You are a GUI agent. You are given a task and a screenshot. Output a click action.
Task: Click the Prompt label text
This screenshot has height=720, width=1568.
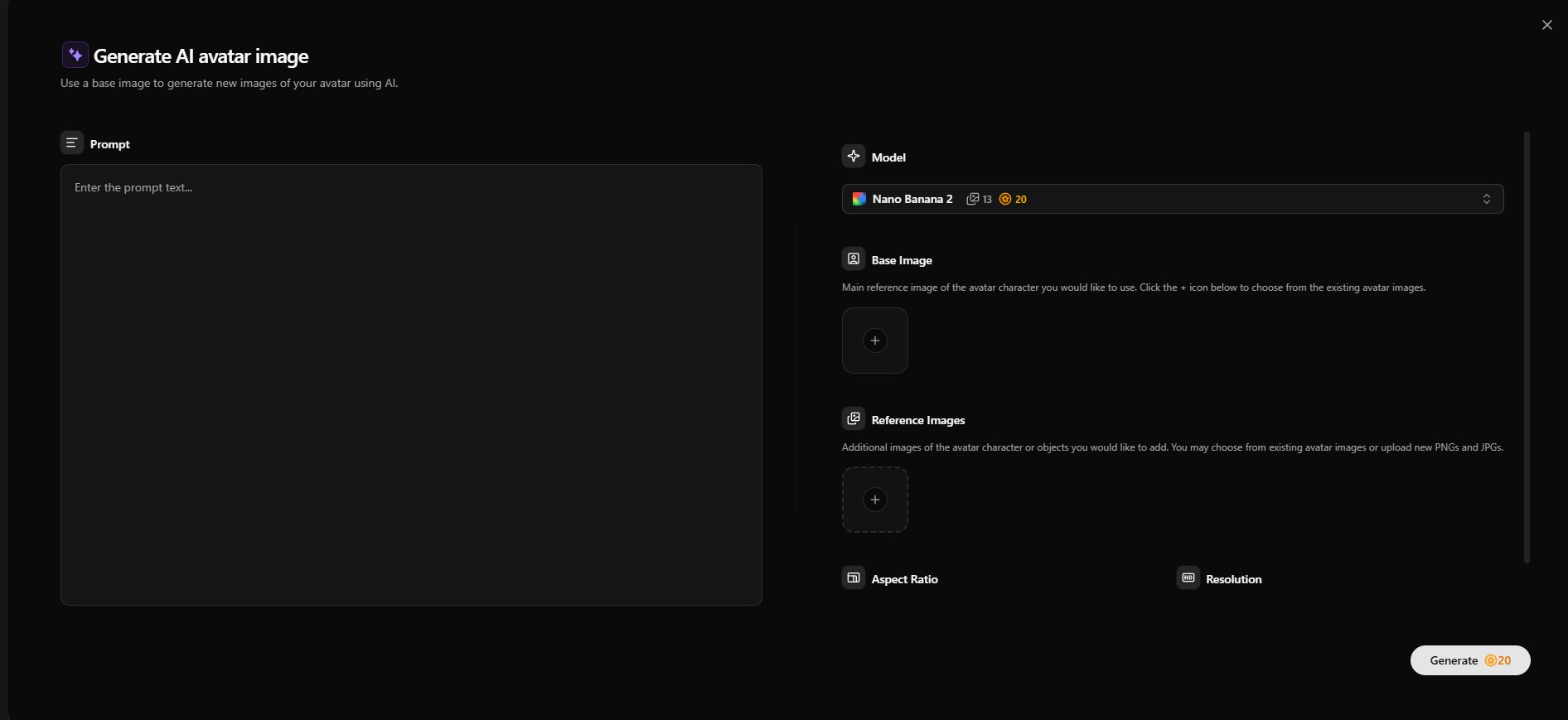coord(110,144)
